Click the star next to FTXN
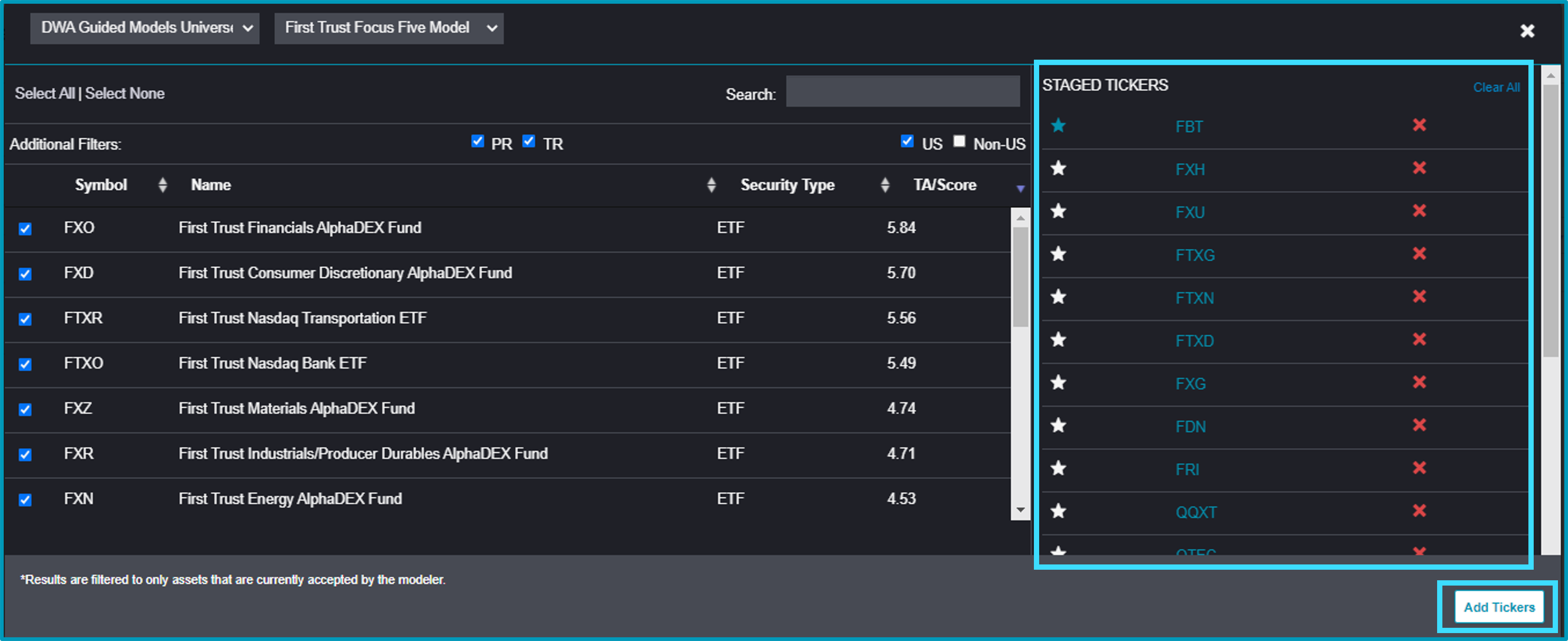The width and height of the screenshot is (1568, 641). (x=1059, y=297)
